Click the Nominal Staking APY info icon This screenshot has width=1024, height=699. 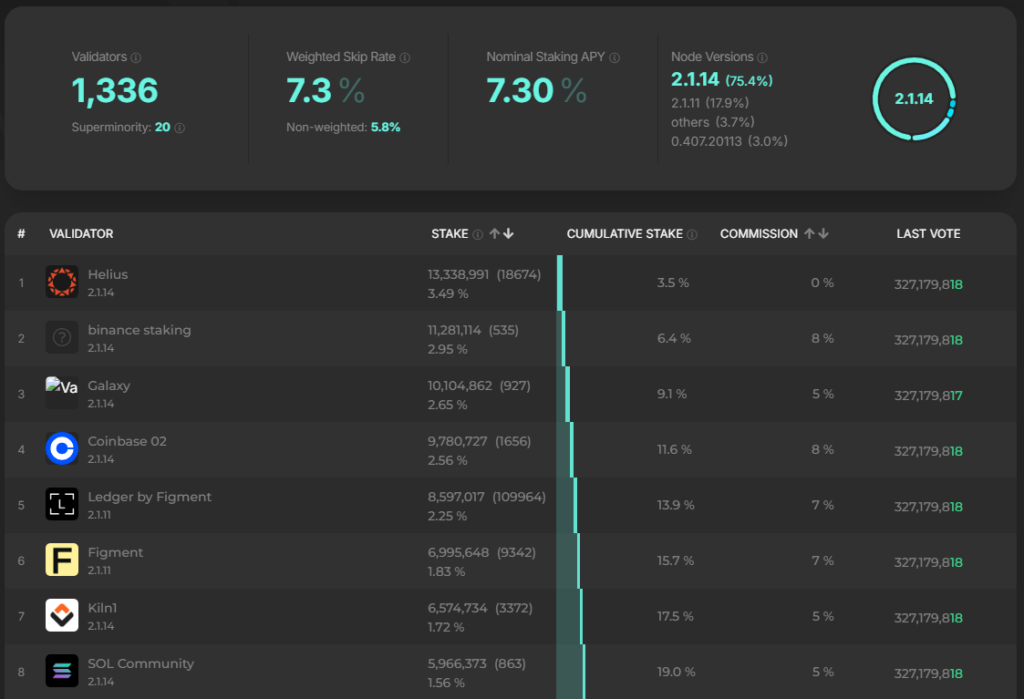coord(615,57)
